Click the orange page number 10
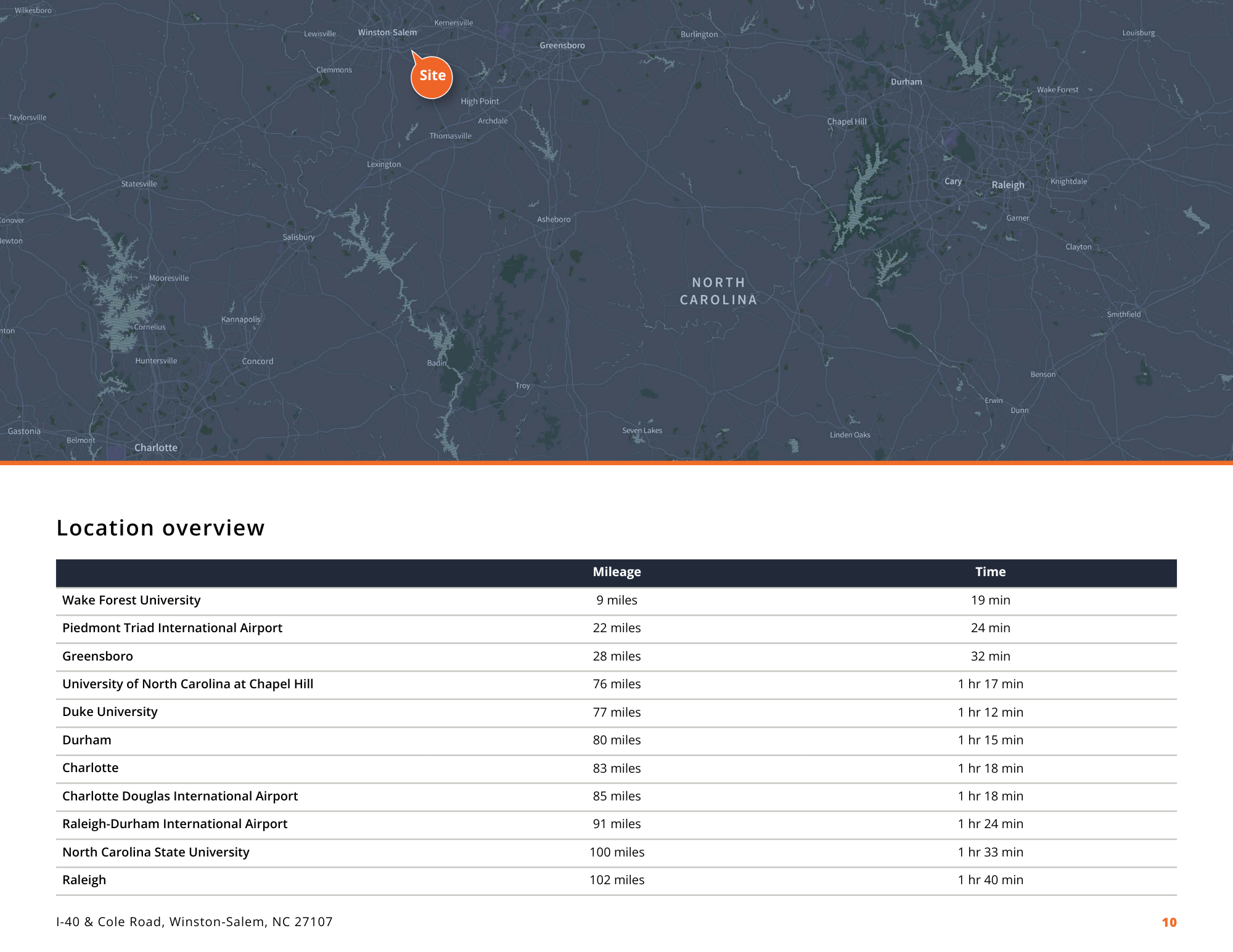 pyautogui.click(x=1169, y=922)
